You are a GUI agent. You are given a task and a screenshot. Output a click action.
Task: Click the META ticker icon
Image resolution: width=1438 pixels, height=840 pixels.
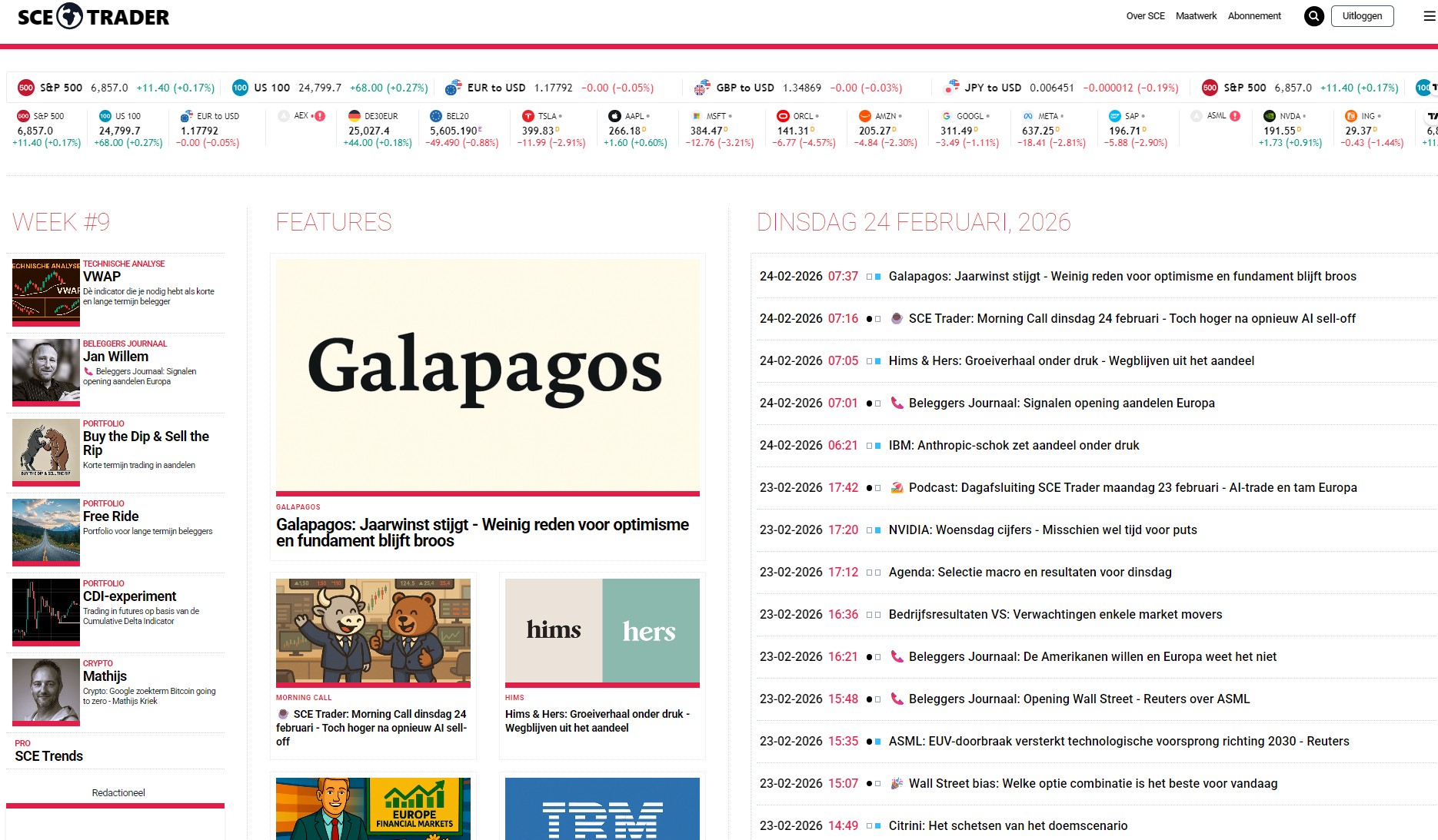point(1028,116)
